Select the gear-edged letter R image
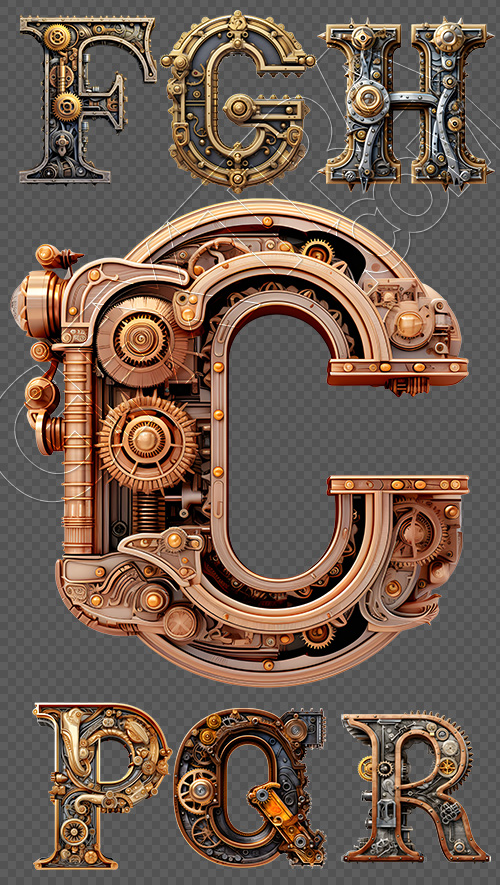The image size is (500, 885). pyautogui.click(x=416, y=787)
